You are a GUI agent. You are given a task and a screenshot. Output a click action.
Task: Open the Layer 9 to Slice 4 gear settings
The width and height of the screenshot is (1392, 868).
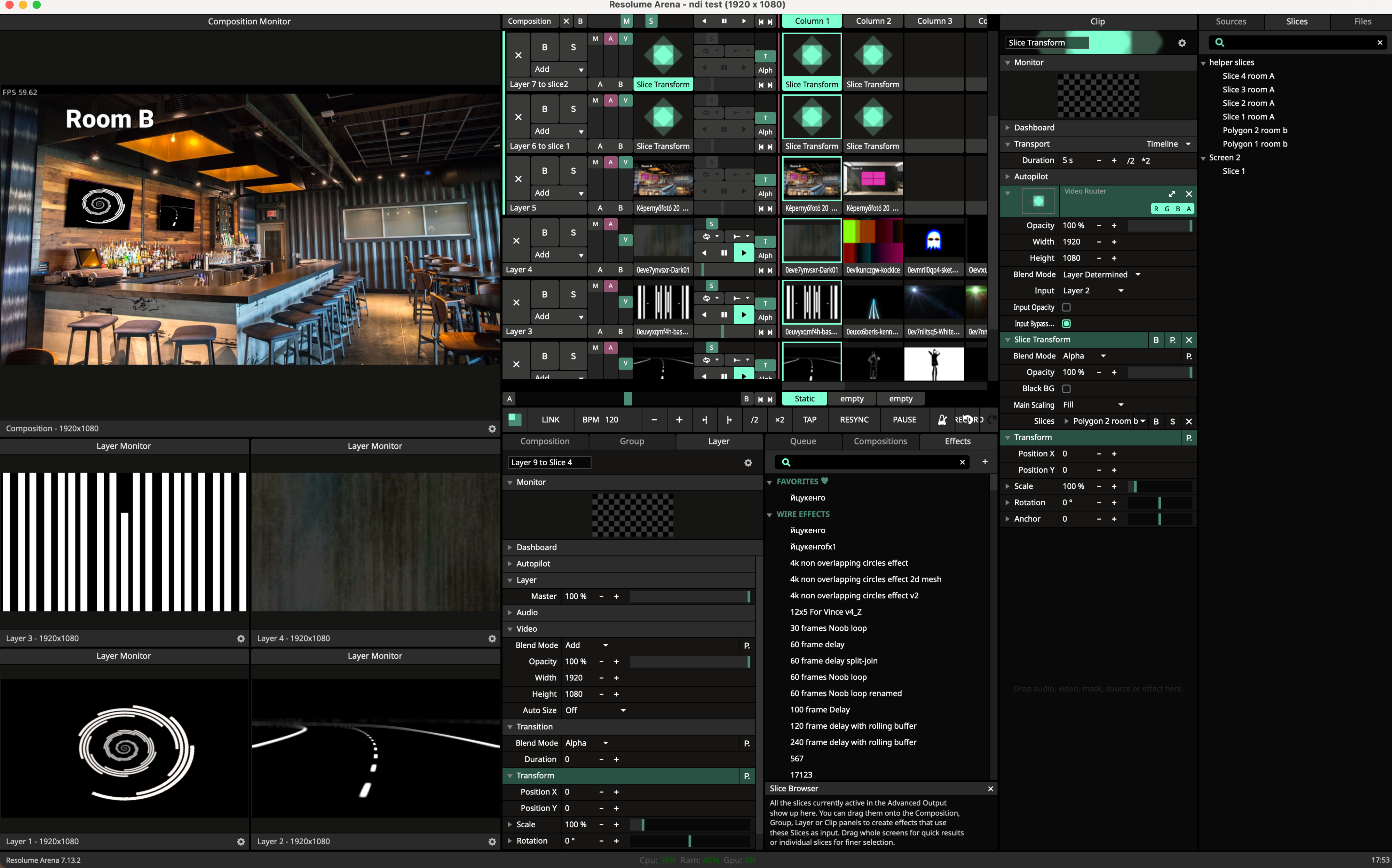pyautogui.click(x=748, y=463)
